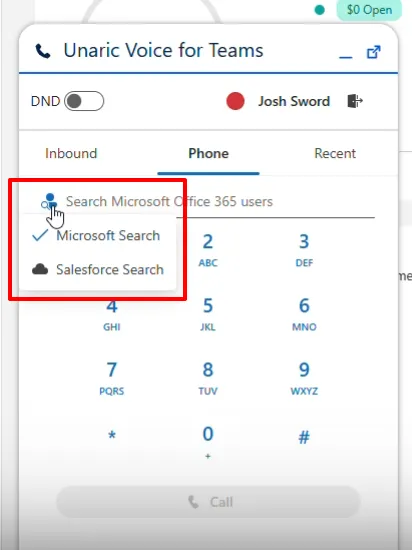The image size is (412, 550).
Task: Click the Call button
Action: [208, 502]
